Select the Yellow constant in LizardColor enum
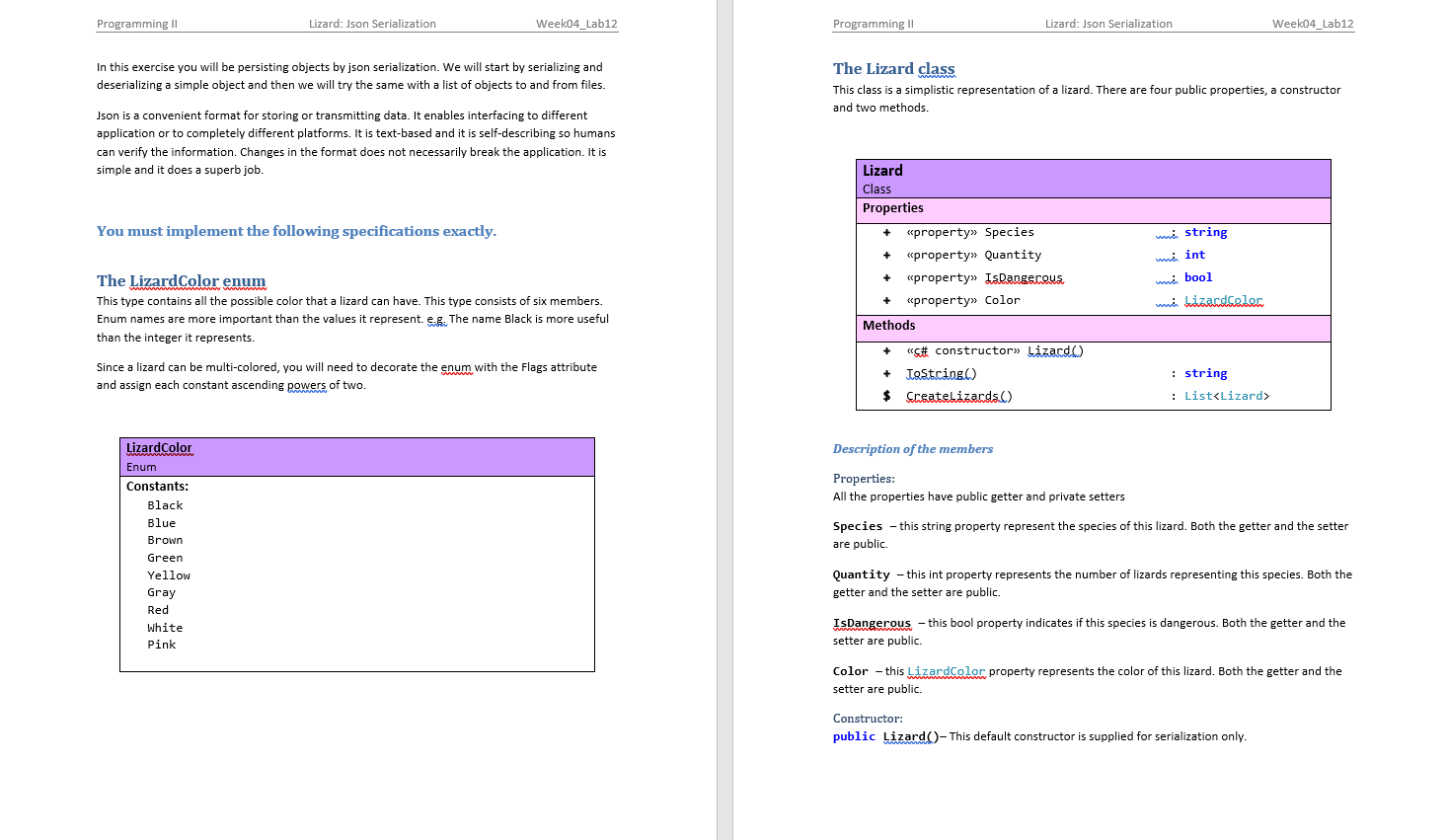 169,574
